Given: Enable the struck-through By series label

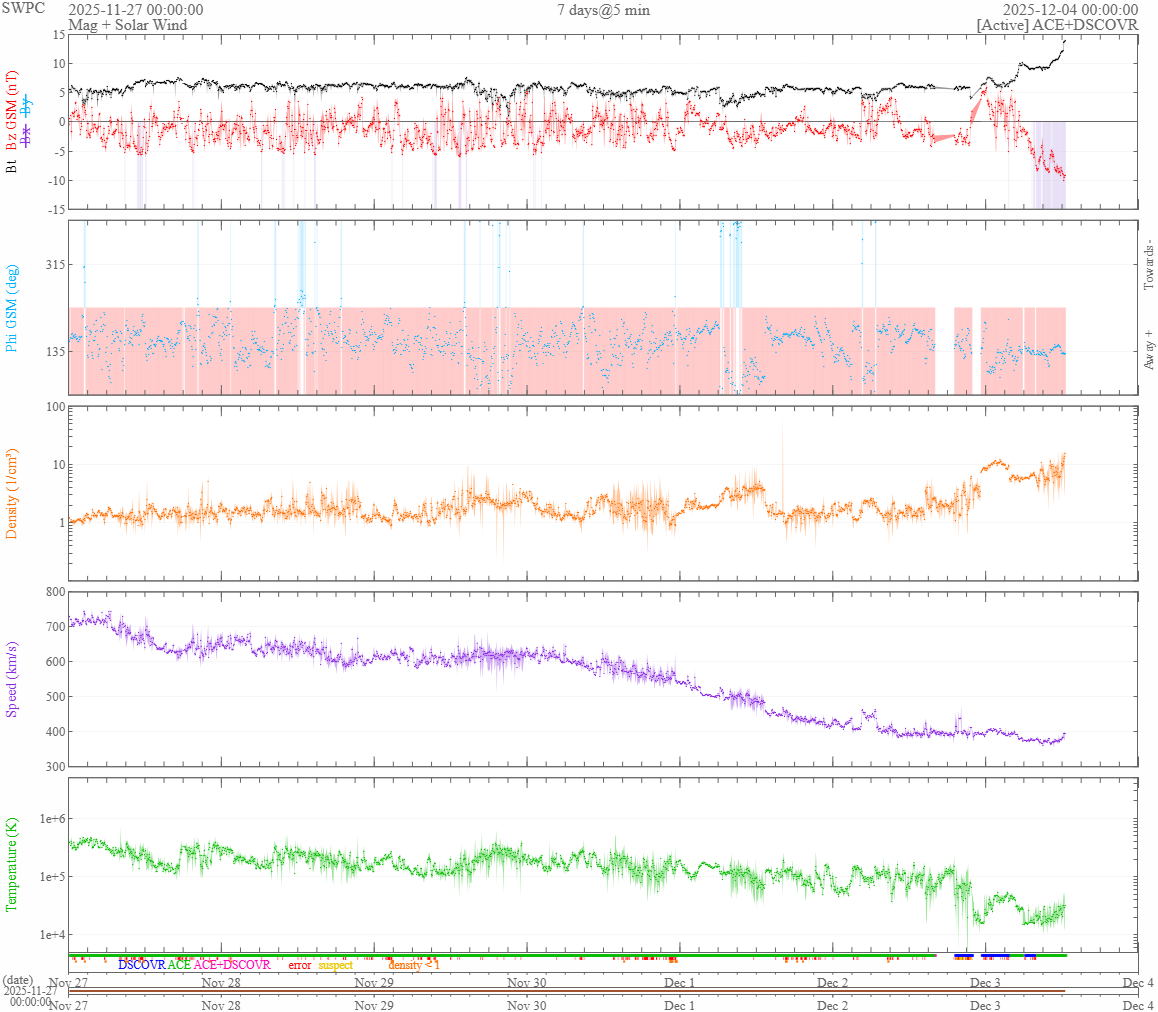Looking at the screenshot, I should [x=27, y=106].
